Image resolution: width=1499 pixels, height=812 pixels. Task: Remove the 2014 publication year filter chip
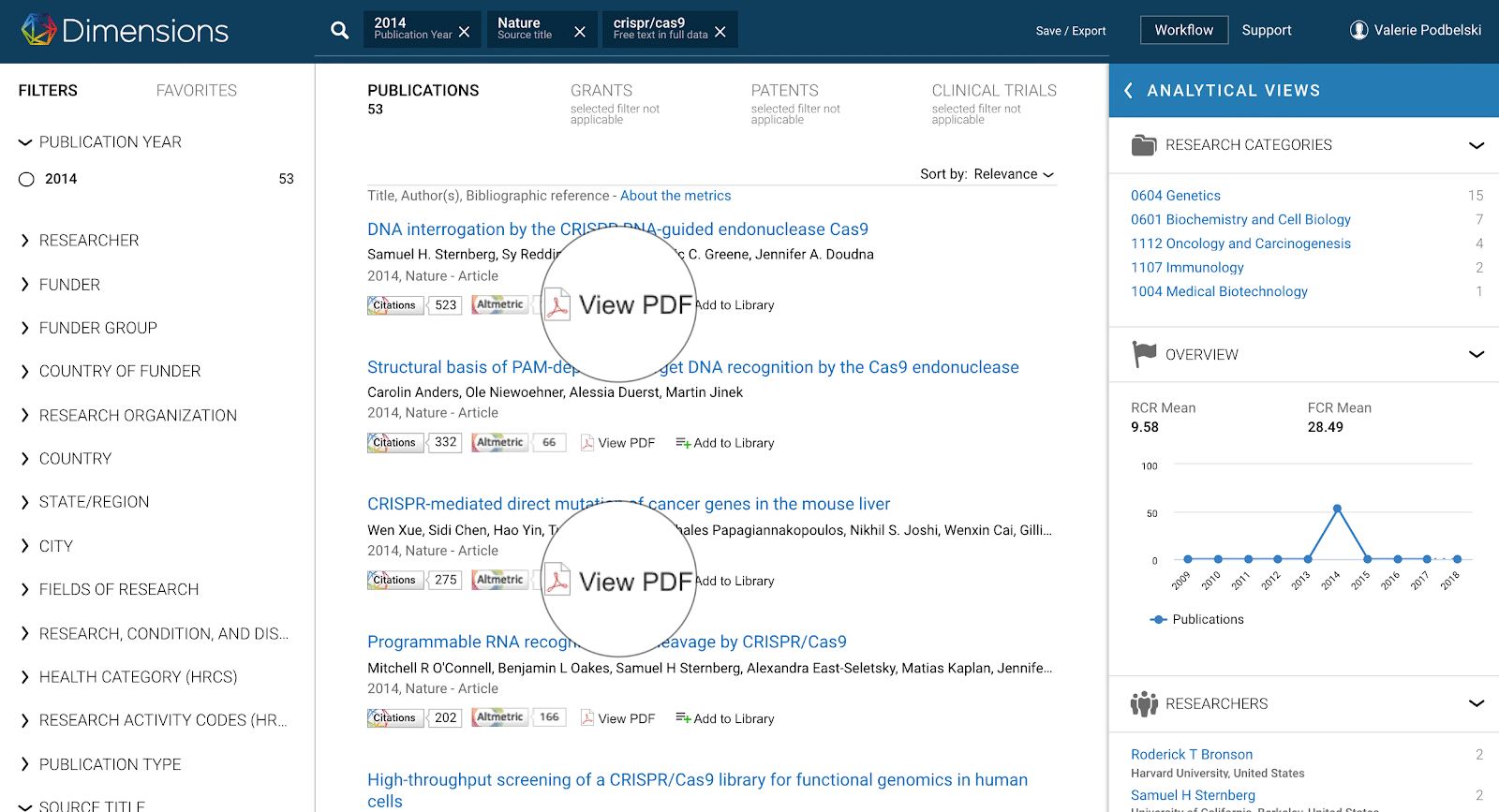pos(465,32)
